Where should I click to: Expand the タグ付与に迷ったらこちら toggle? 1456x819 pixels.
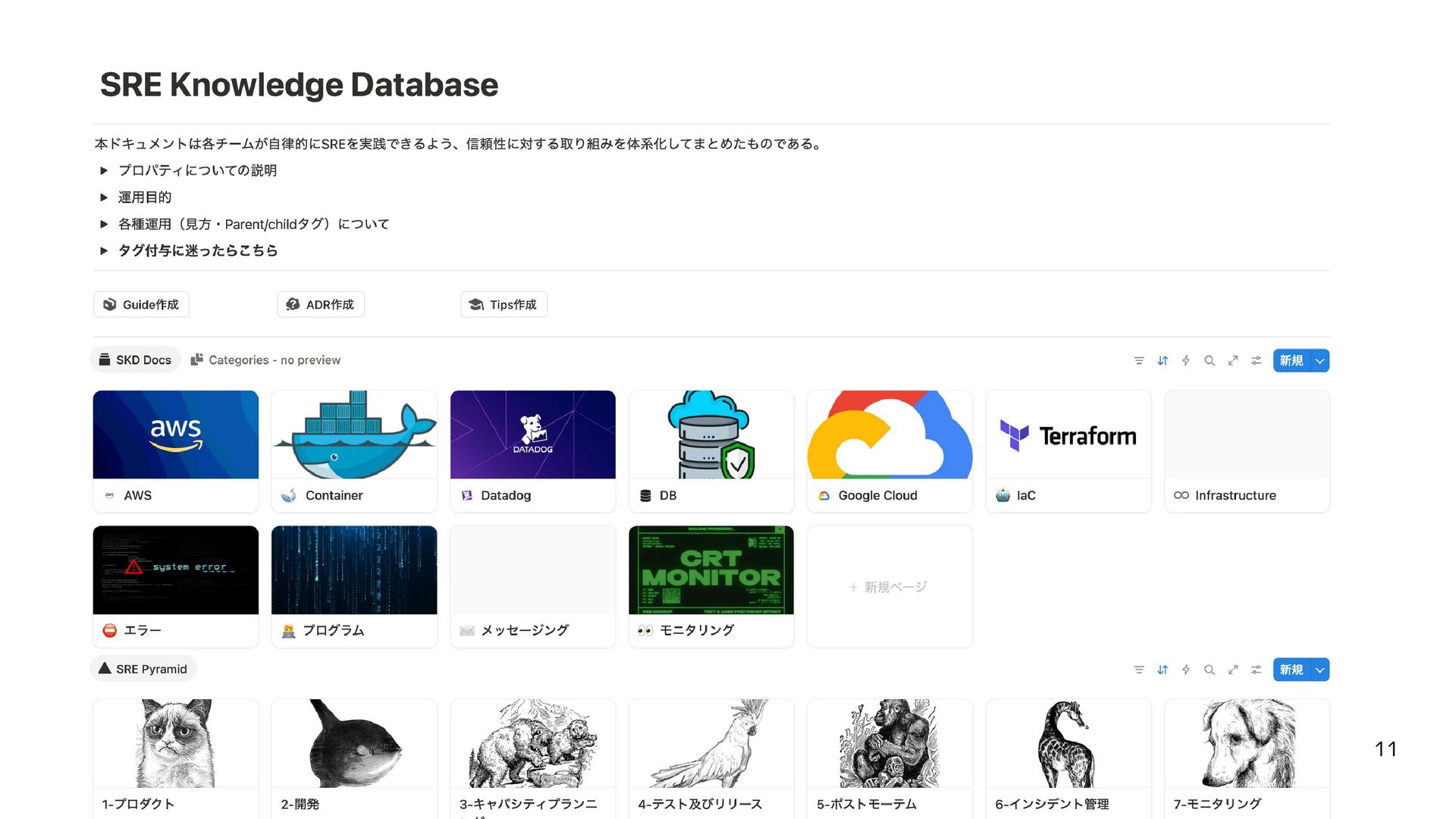tap(104, 250)
